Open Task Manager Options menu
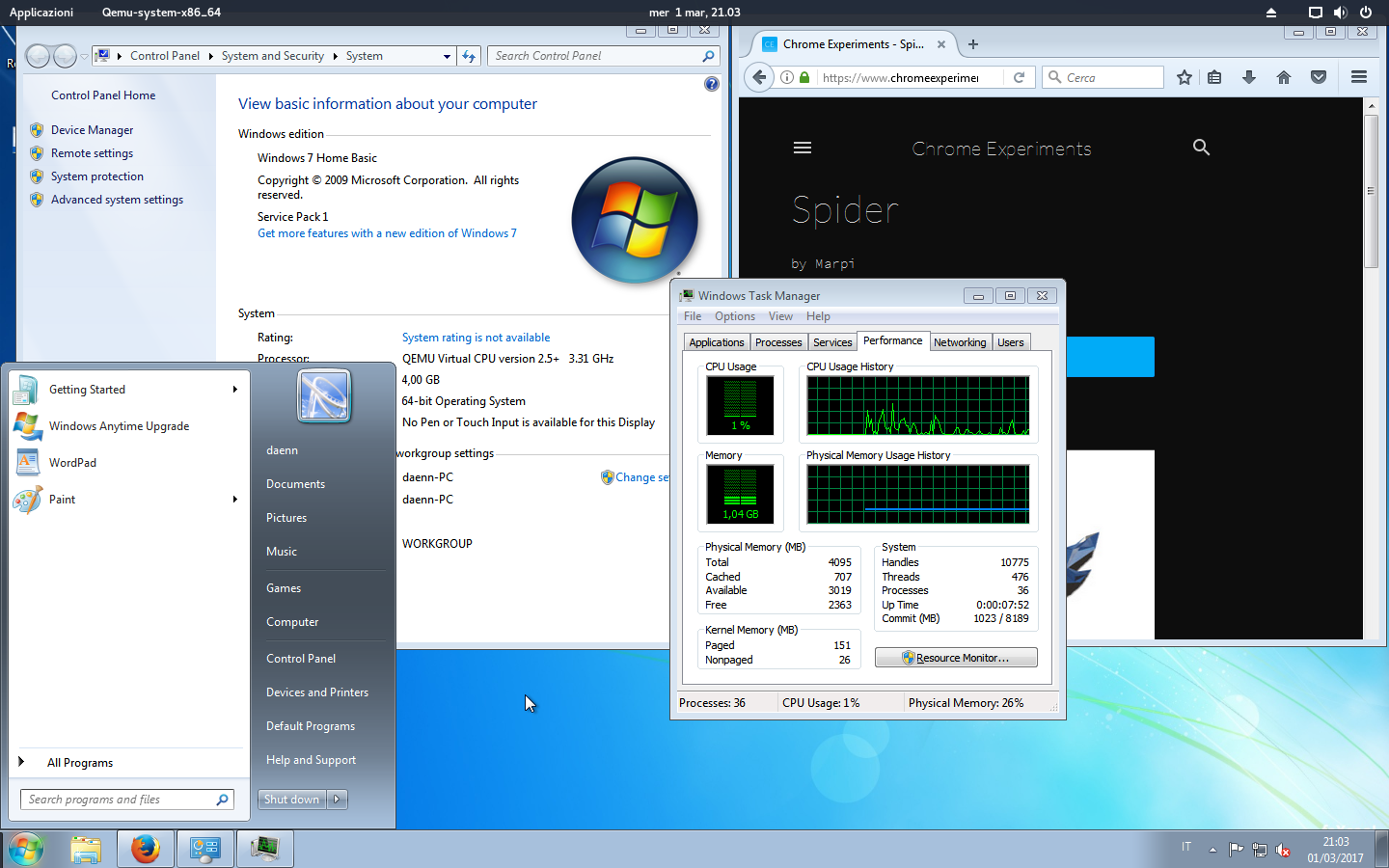This screenshot has height=868, width=1389. 735,316
